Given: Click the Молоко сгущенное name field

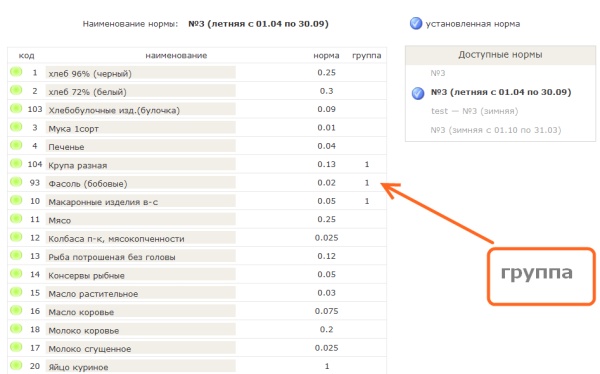Looking at the screenshot, I should coord(140,348).
